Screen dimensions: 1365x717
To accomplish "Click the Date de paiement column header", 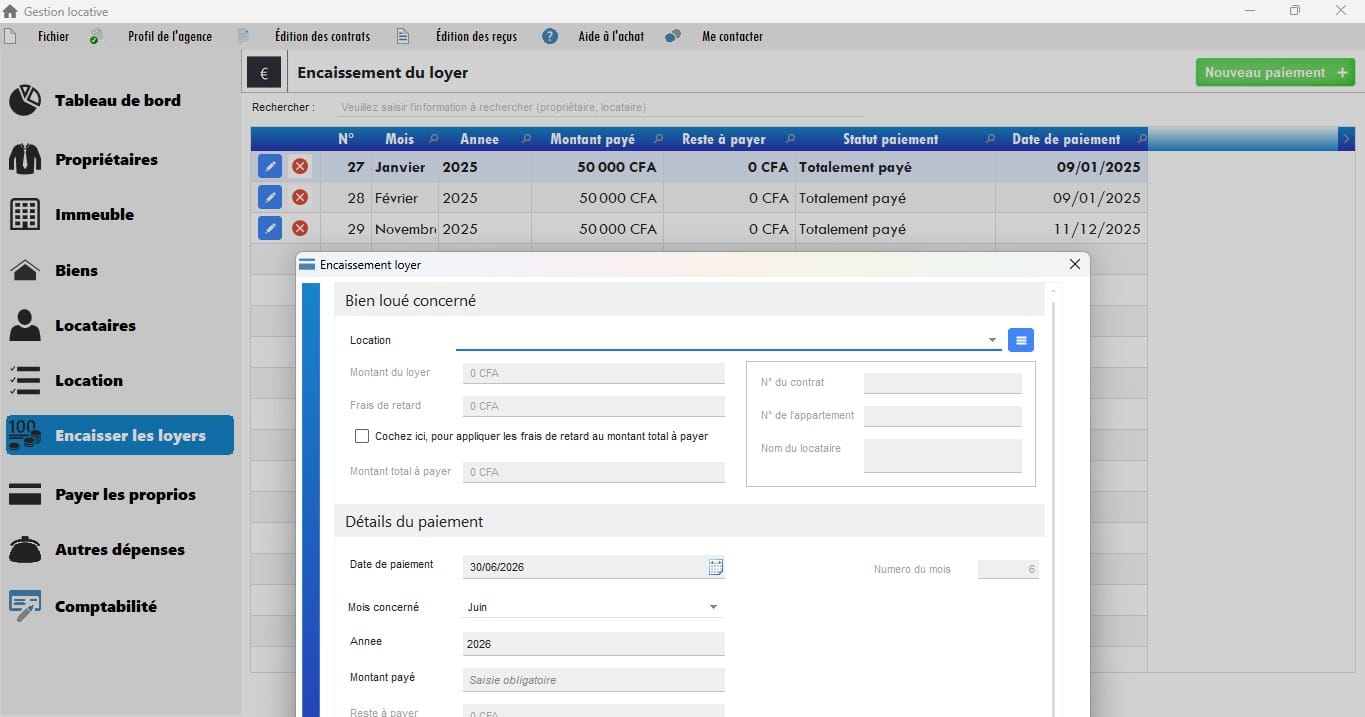I will pos(1066,139).
